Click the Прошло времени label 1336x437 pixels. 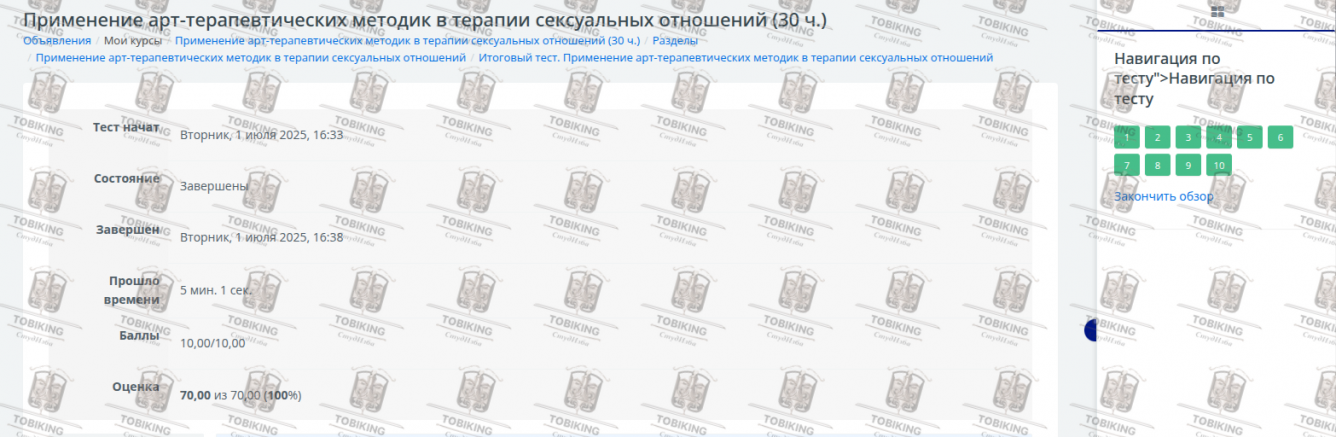tap(132, 290)
